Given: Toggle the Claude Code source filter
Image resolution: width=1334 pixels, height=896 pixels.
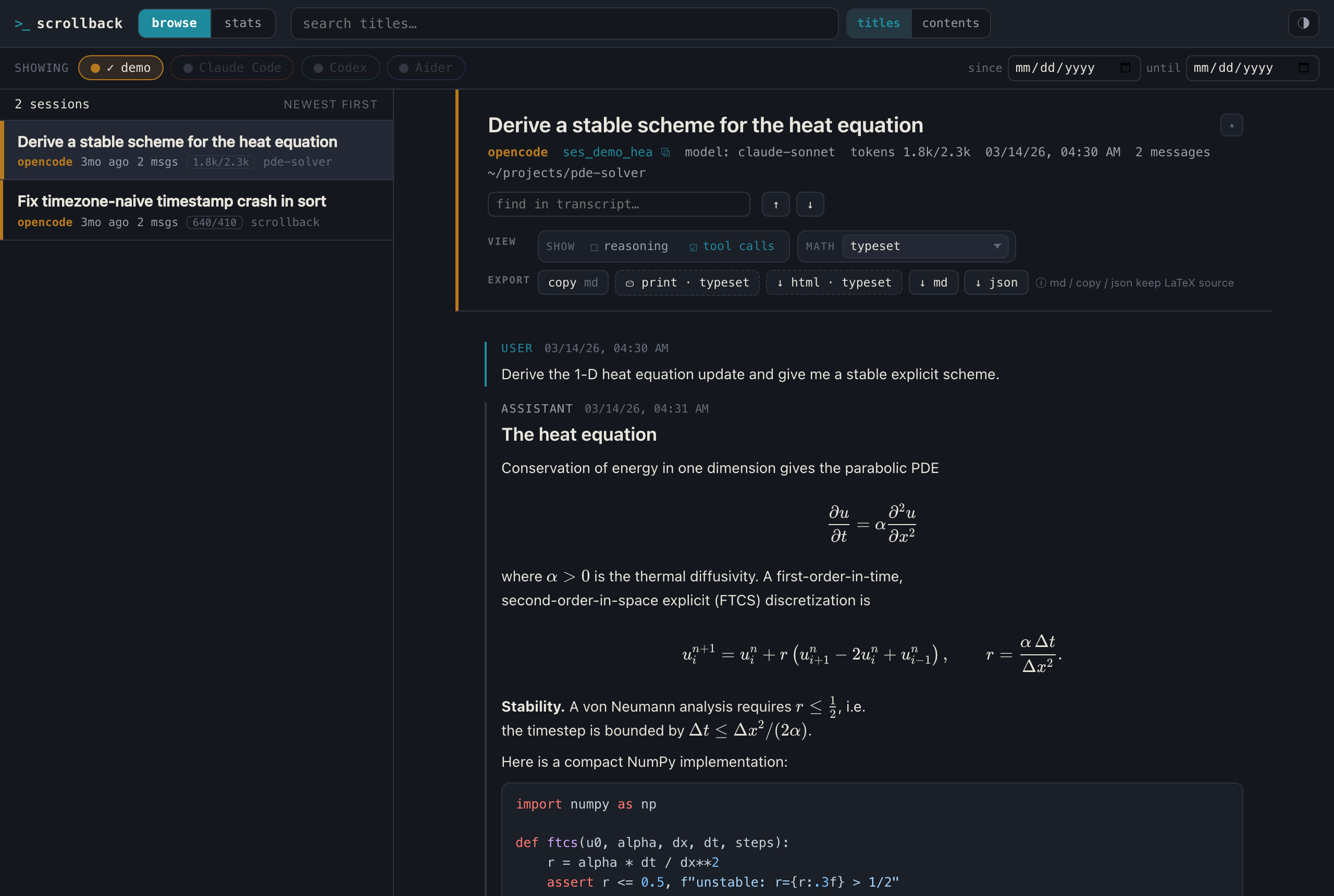Looking at the screenshot, I should point(232,68).
